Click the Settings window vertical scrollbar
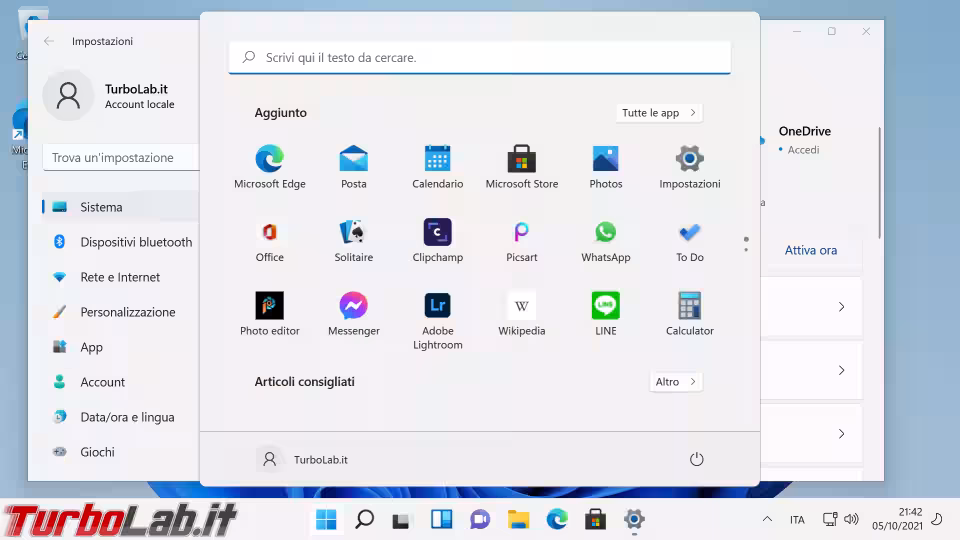Screen dimensions: 960x540 879,182
